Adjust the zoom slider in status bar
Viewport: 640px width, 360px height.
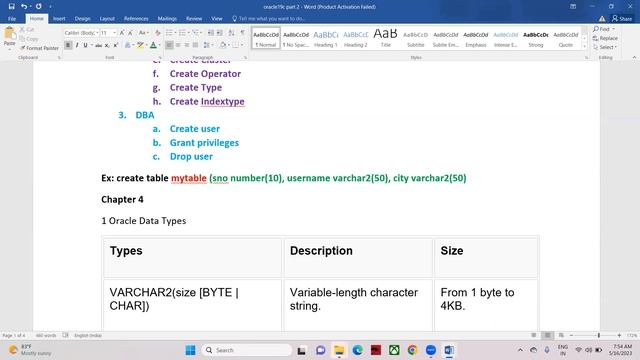click(599, 335)
